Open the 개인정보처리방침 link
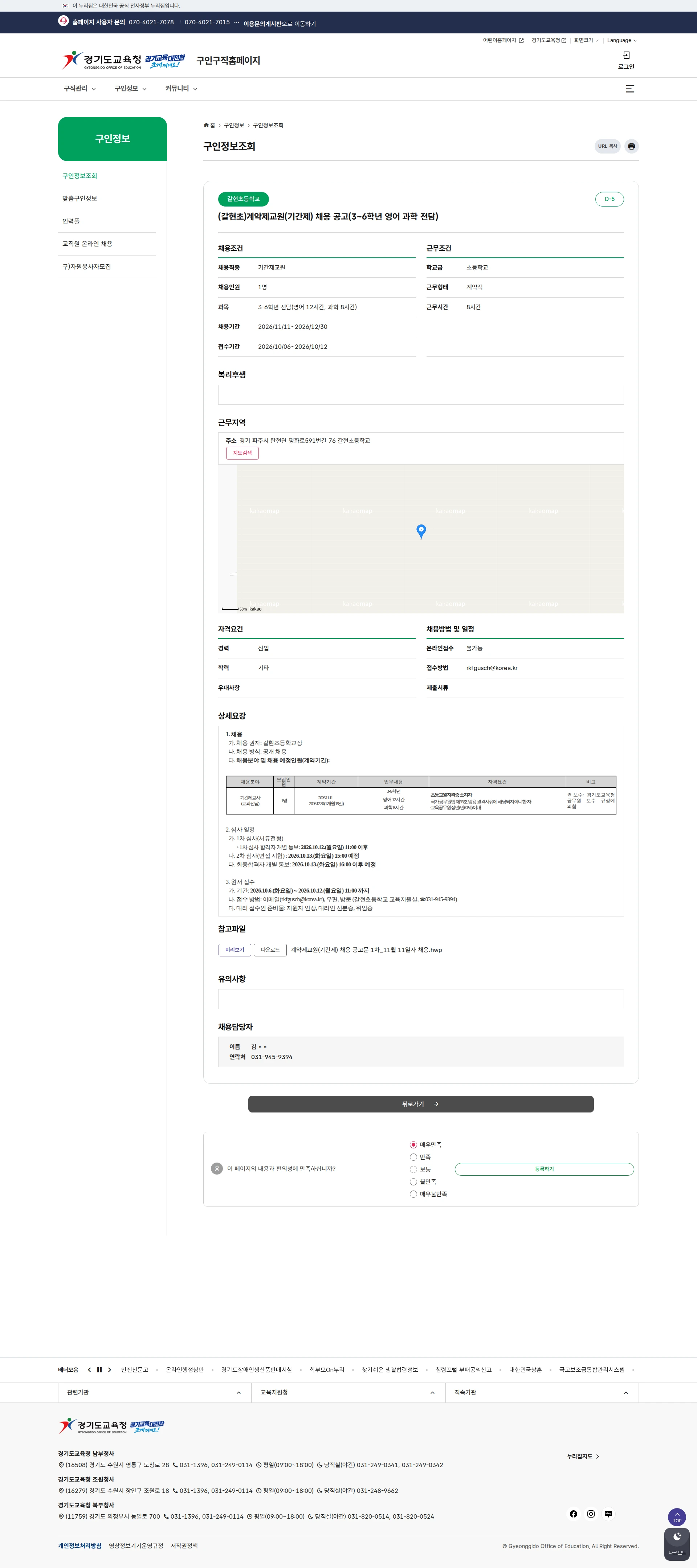Viewport: 697px width, 1568px height. point(80,1545)
